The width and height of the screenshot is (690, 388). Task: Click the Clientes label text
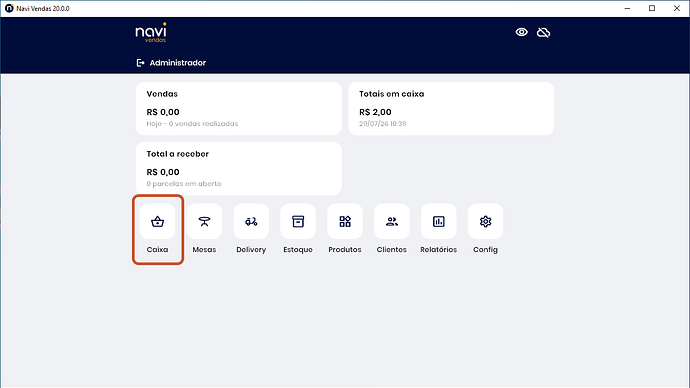click(392, 249)
